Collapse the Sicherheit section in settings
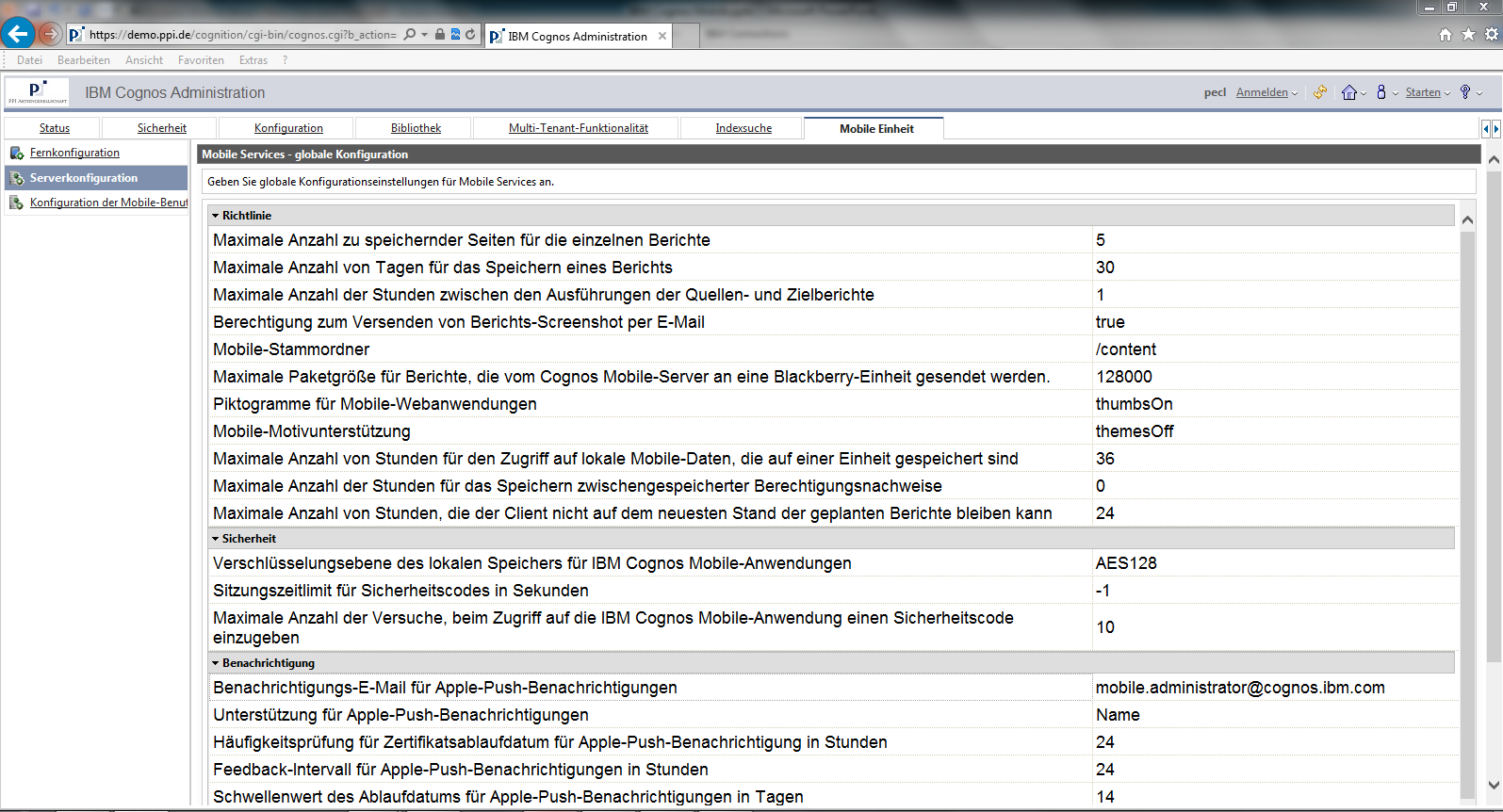This screenshot has height=812, width=1503. click(216, 539)
